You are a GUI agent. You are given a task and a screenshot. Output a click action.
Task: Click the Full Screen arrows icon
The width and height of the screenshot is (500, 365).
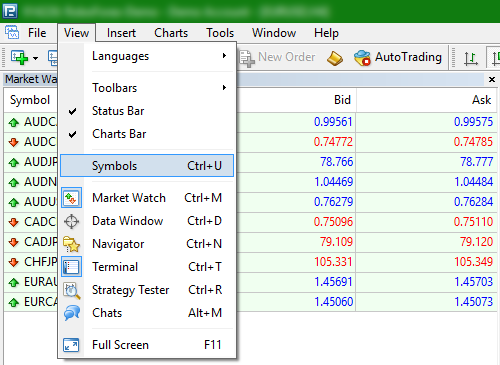71,345
